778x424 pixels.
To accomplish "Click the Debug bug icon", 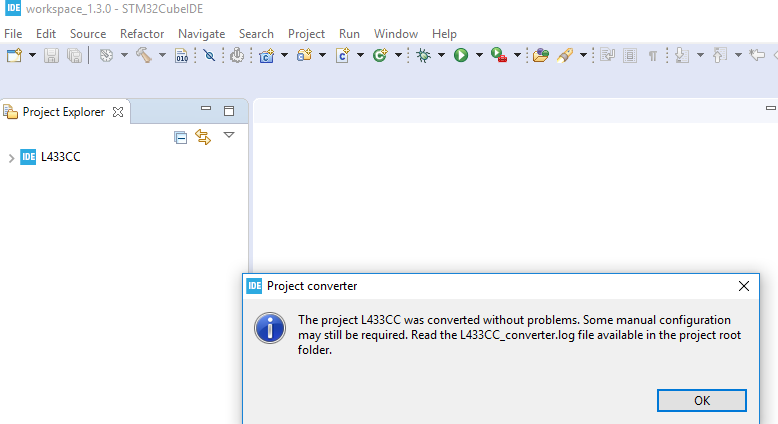I will coord(423,55).
